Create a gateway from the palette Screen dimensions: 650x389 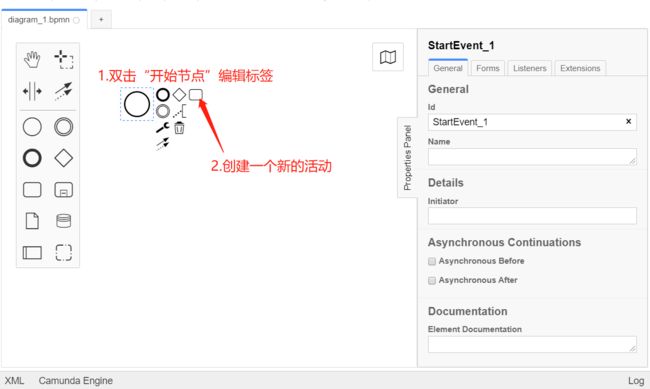pyautogui.click(x=63, y=158)
